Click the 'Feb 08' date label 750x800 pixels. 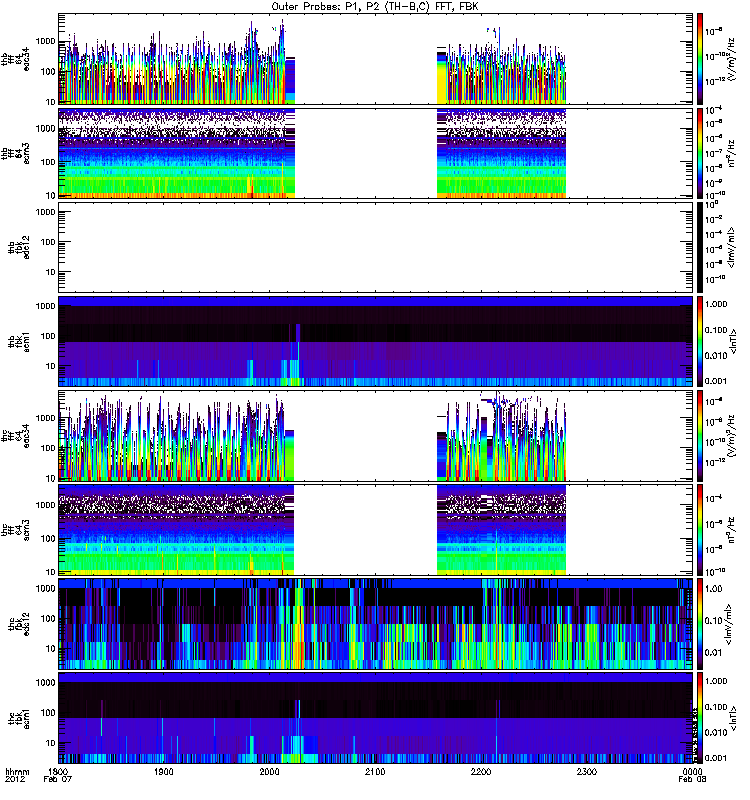(x=692, y=780)
